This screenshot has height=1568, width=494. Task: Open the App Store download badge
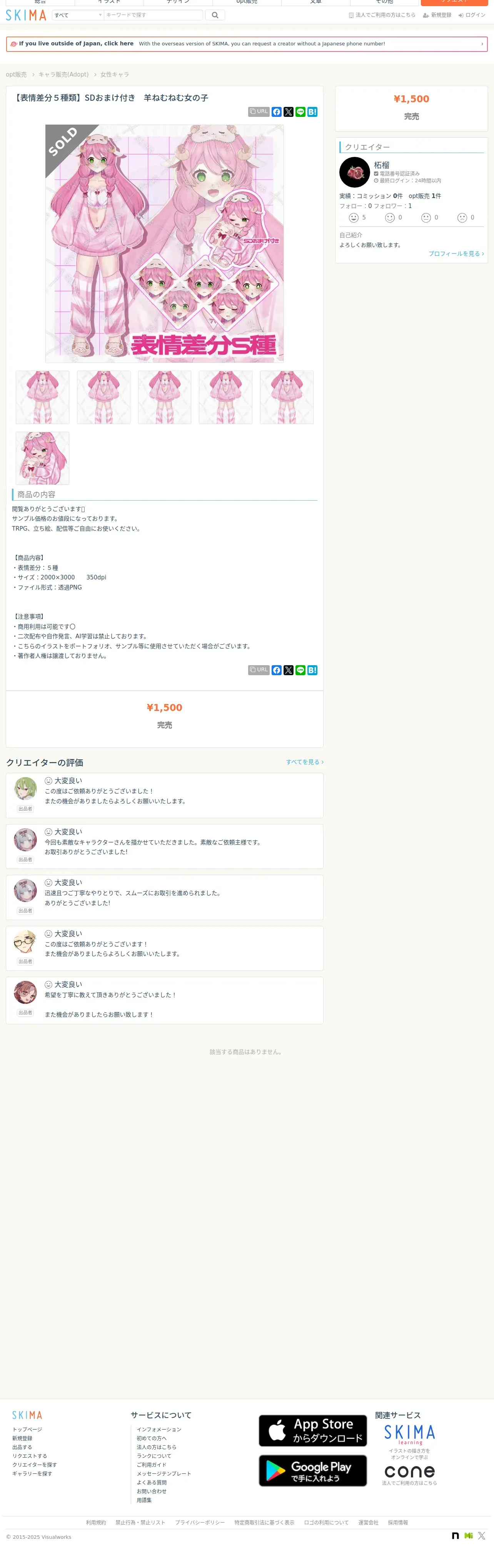(x=312, y=1430)
